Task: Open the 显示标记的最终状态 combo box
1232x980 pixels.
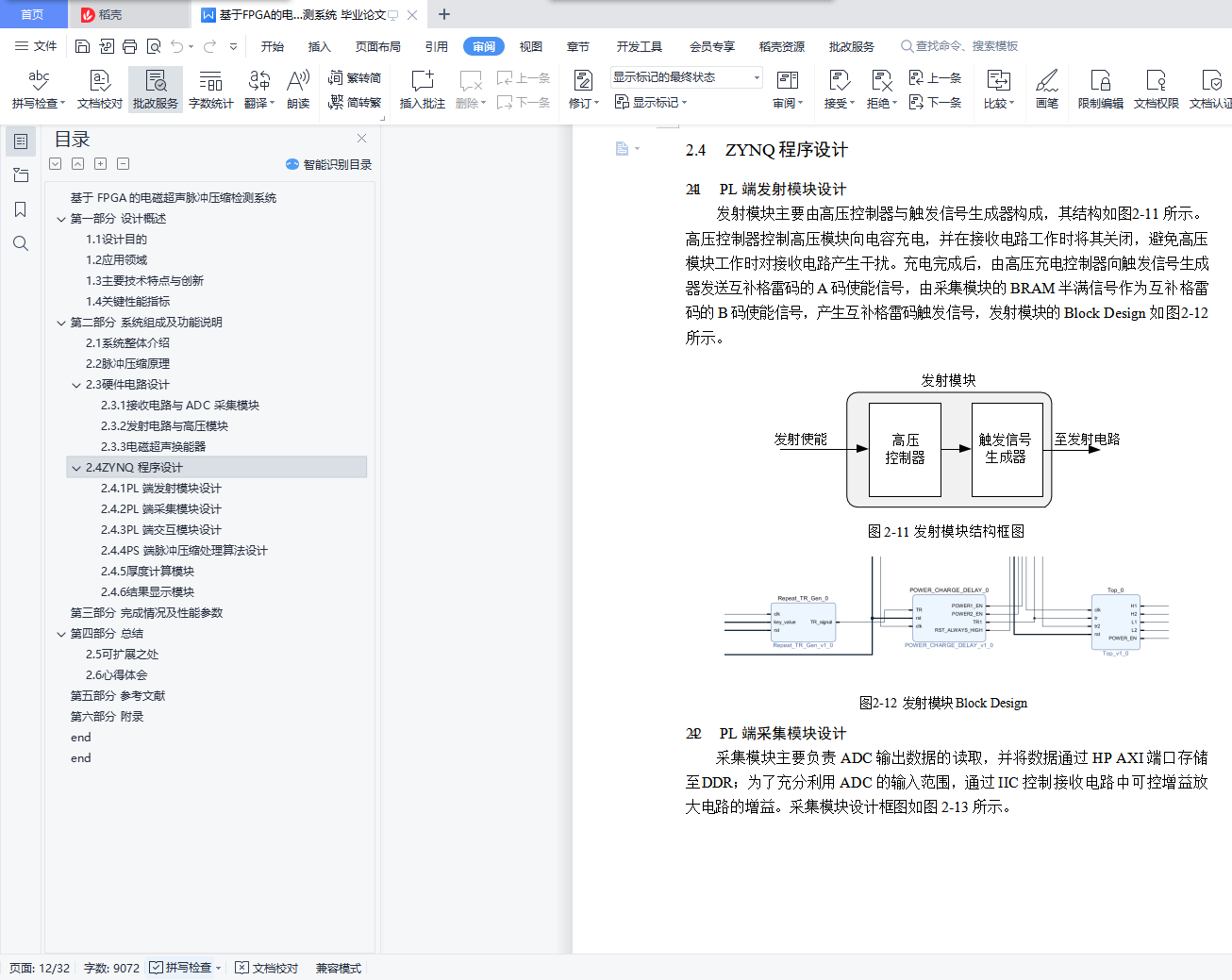Action: point(686,77)
